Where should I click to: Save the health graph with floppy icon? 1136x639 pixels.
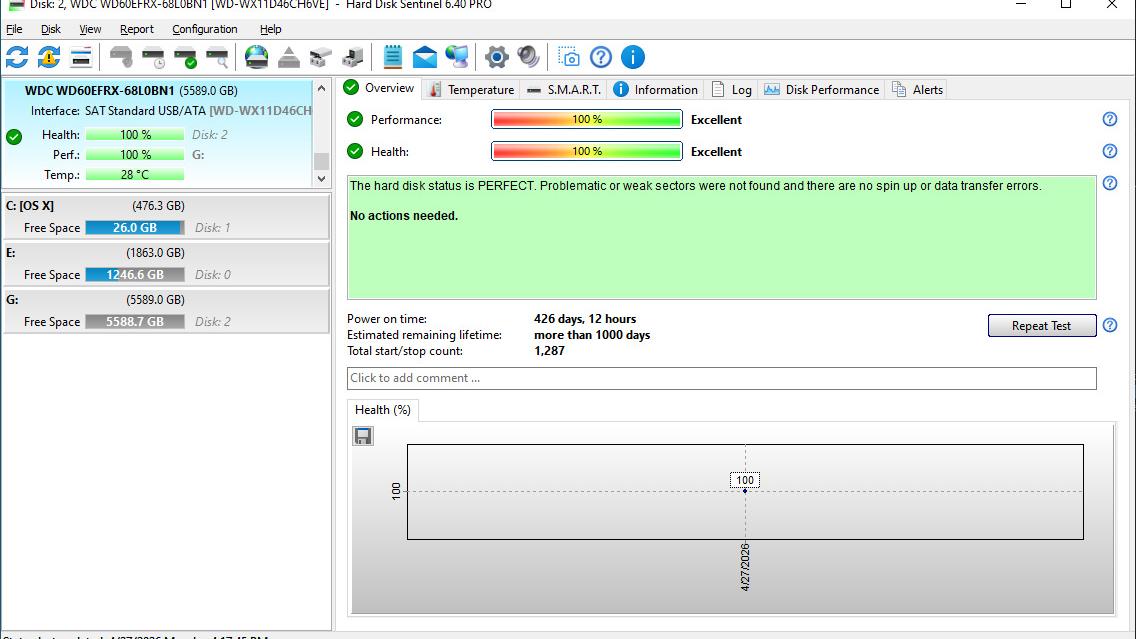[363, 435]
